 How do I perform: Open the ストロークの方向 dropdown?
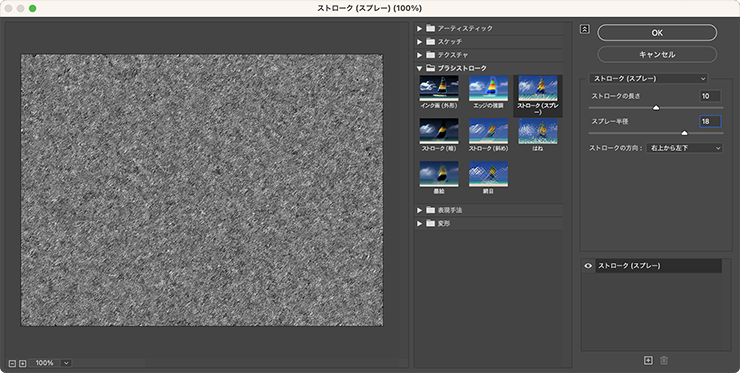(684, 148)
